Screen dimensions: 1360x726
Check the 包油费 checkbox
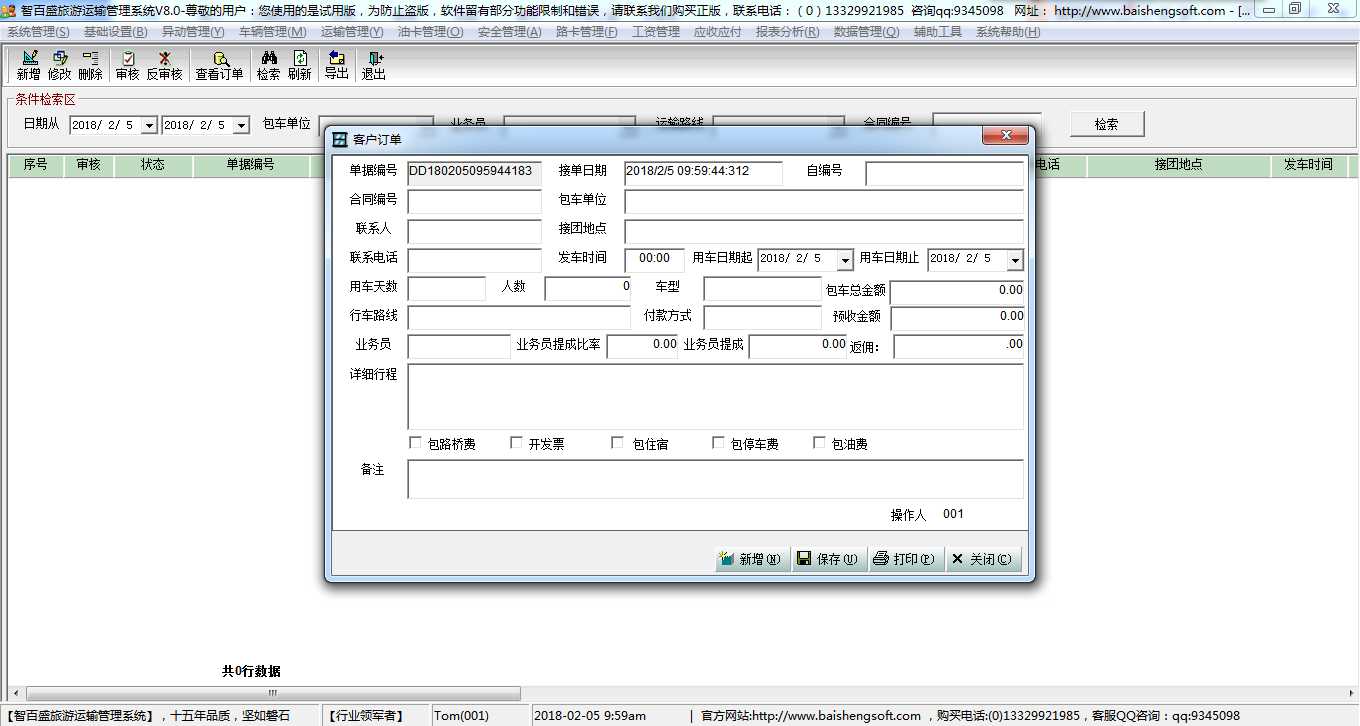point(820,443)
